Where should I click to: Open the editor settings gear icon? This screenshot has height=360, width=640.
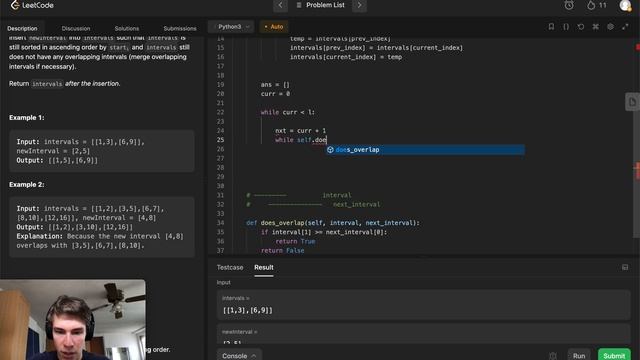point(610,27)
